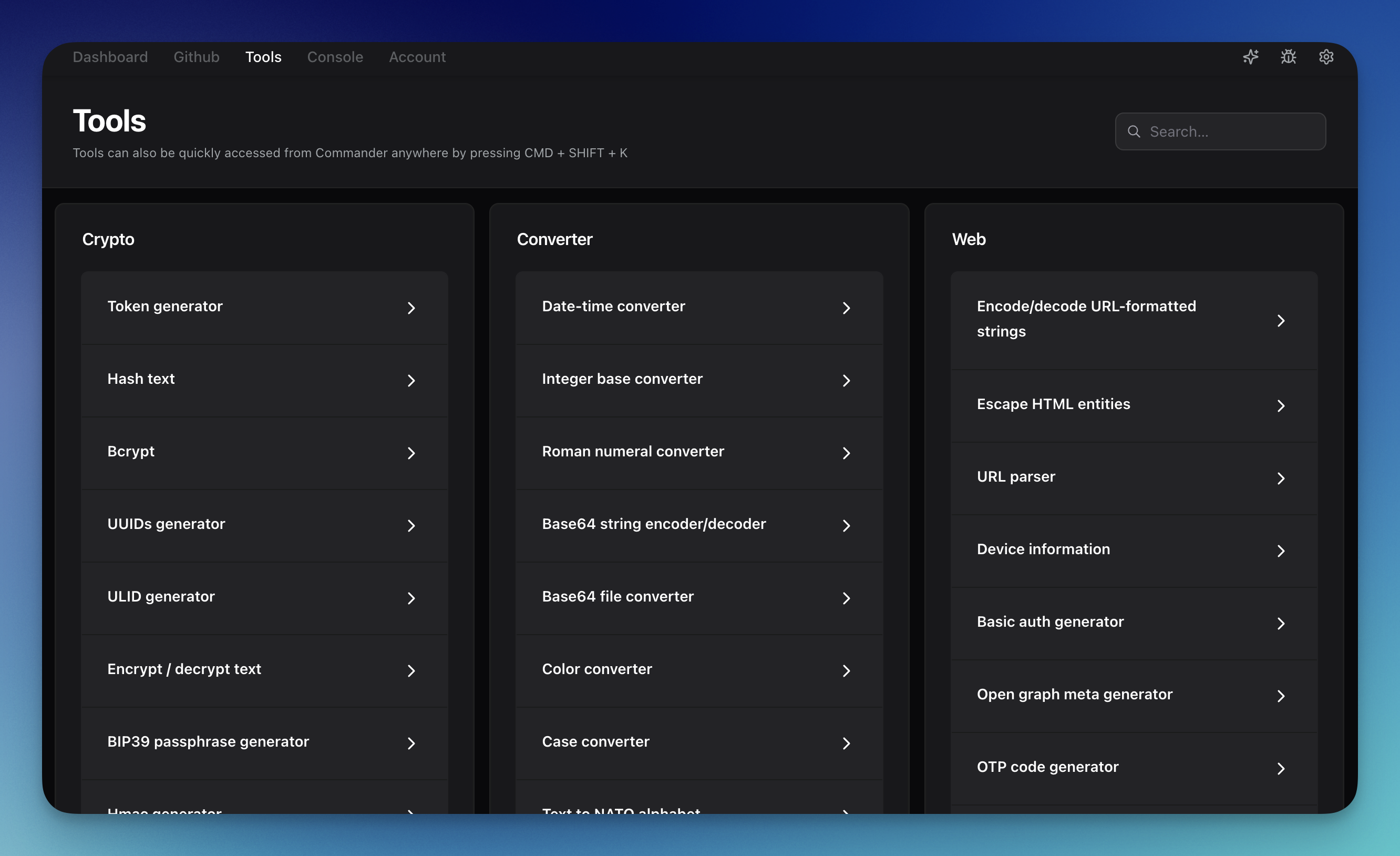Select Color converter label
The height and width of the screenshot is (856, 1400).
(597, 669)
